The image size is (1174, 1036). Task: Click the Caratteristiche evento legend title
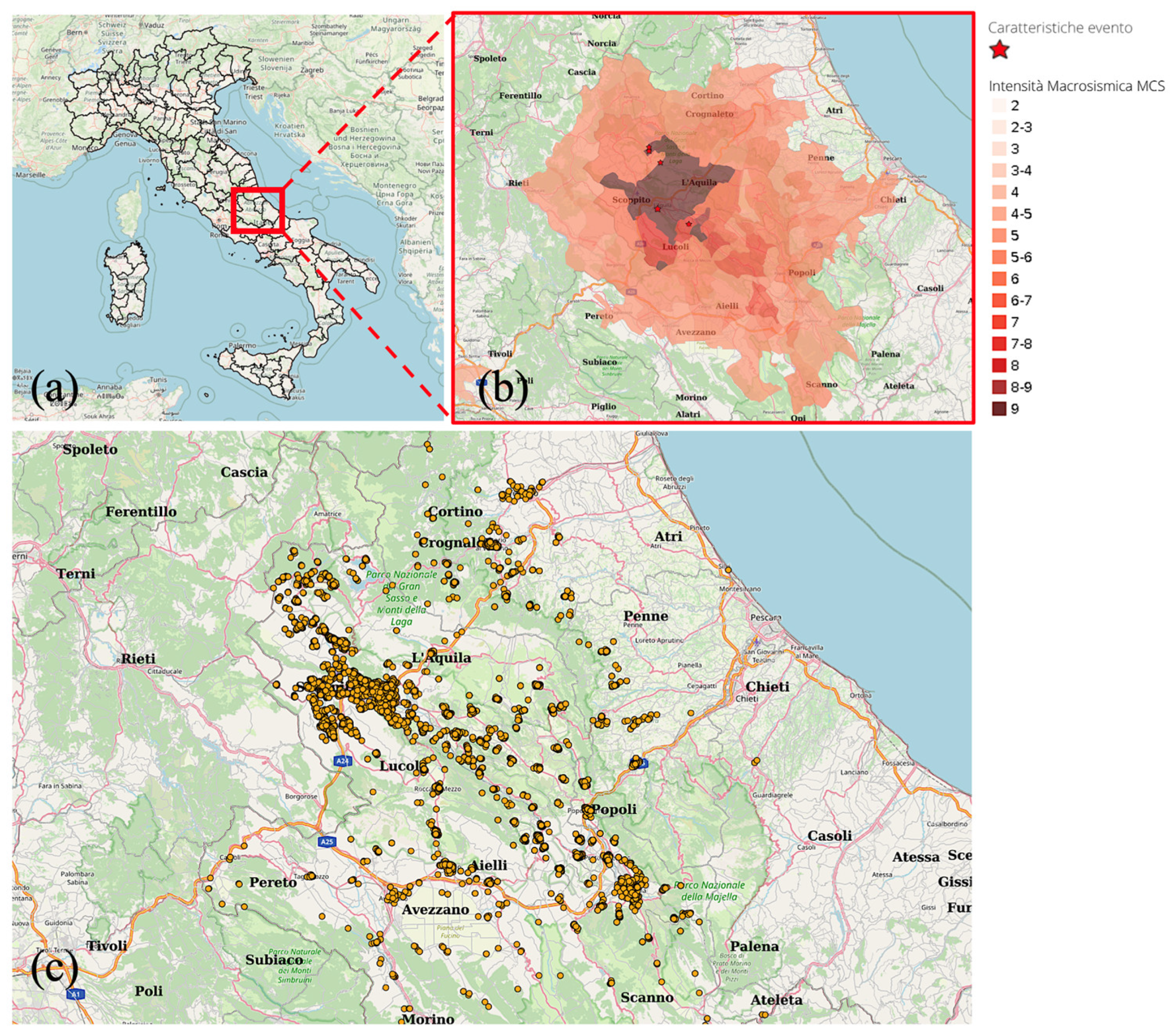[1060, 27]
